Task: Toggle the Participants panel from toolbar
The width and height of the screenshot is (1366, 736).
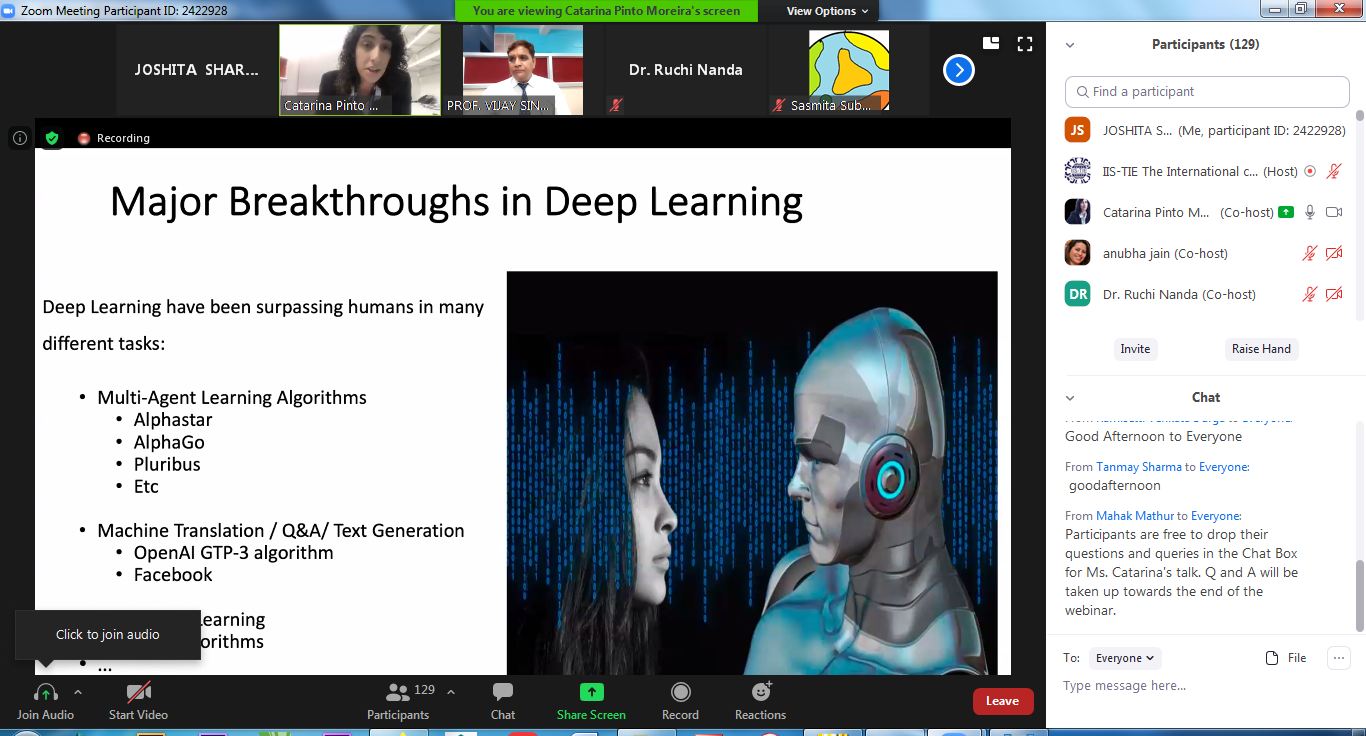Action: coord(398,692)
